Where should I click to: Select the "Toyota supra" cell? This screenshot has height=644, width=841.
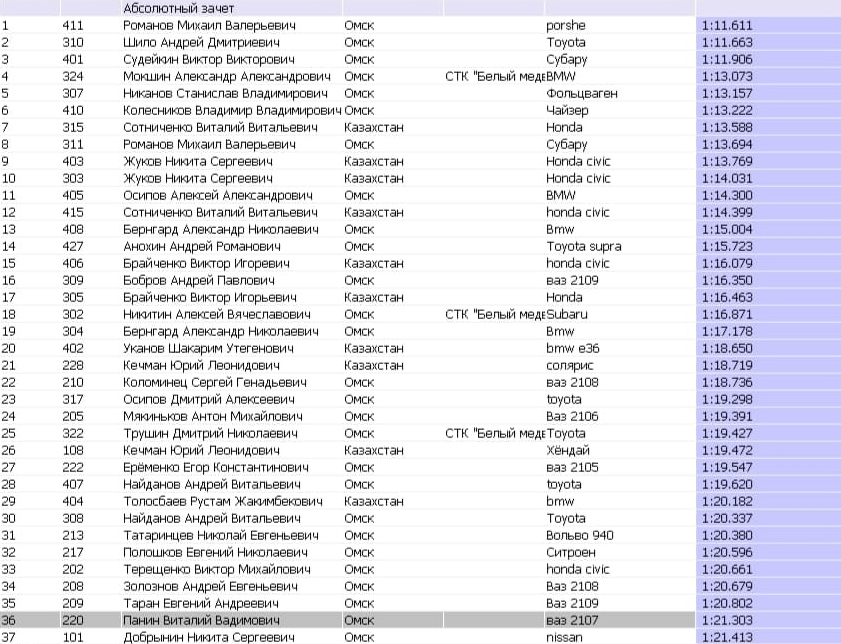point(584,246)
